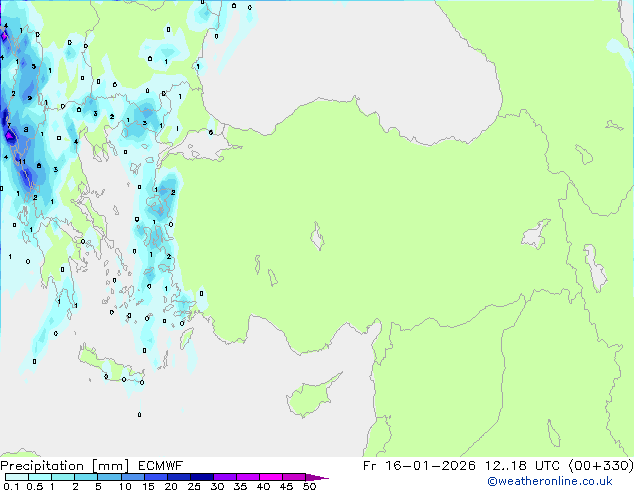634x490 pixels.
Task: Choose the 30–35 mm purple legend swatch
Action: [225, 477]
